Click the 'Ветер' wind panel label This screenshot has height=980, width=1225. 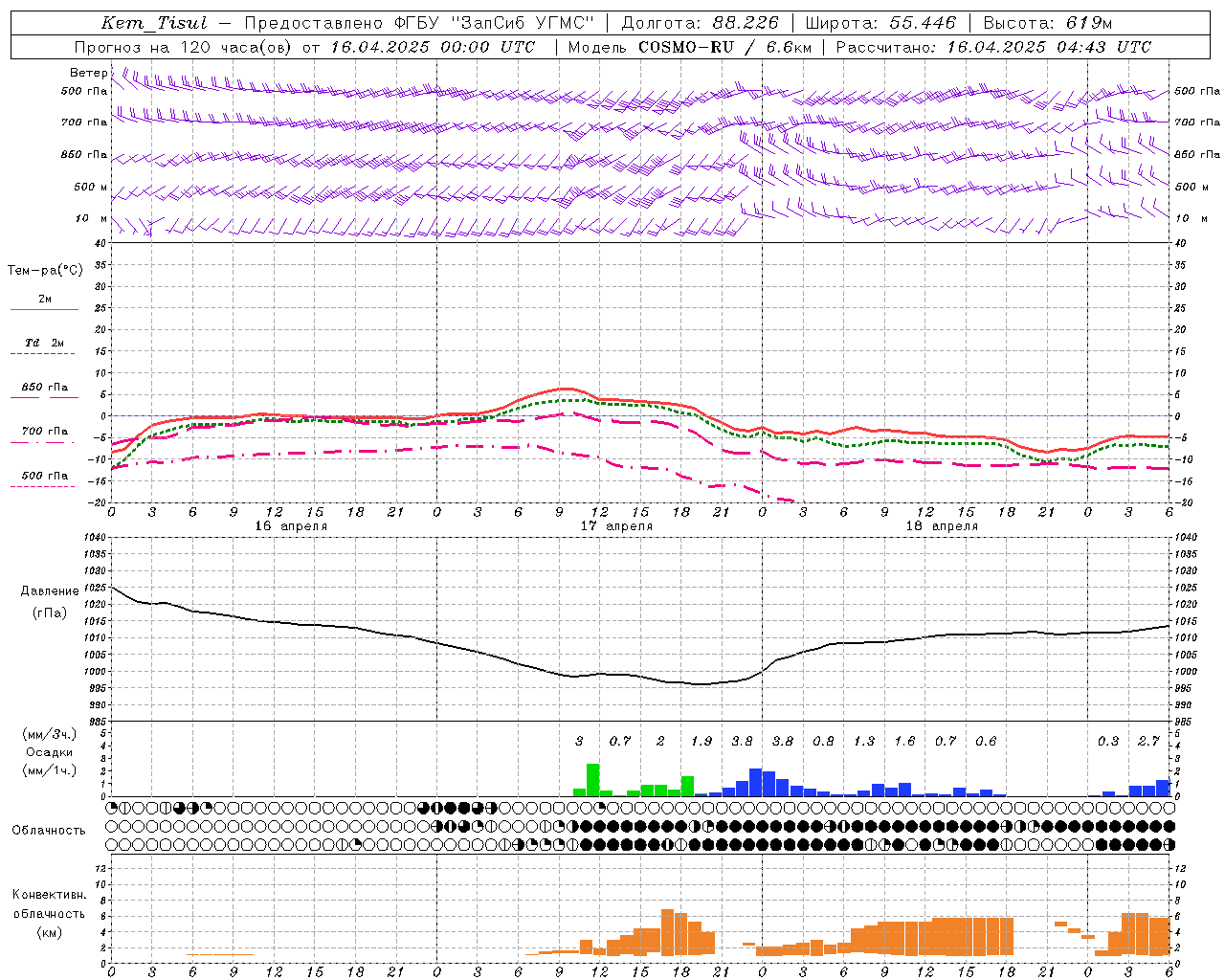coord(88,73)
